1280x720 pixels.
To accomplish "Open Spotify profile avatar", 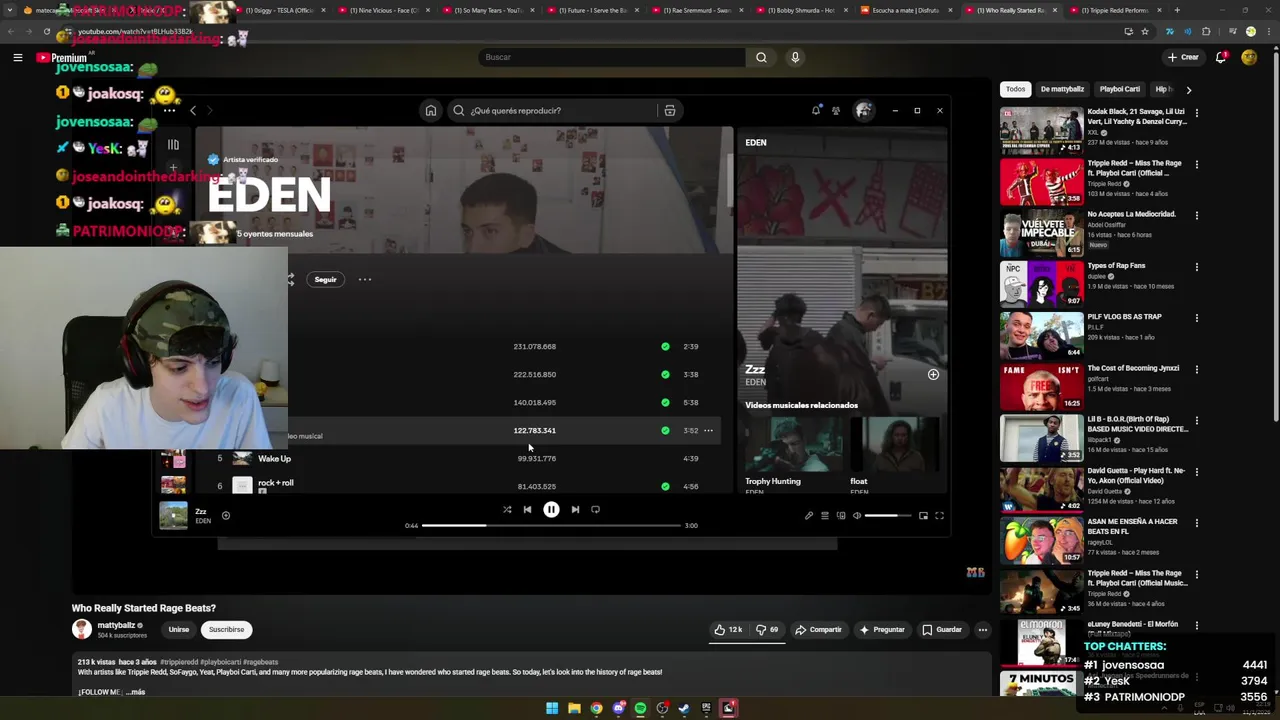I will 863,110.
